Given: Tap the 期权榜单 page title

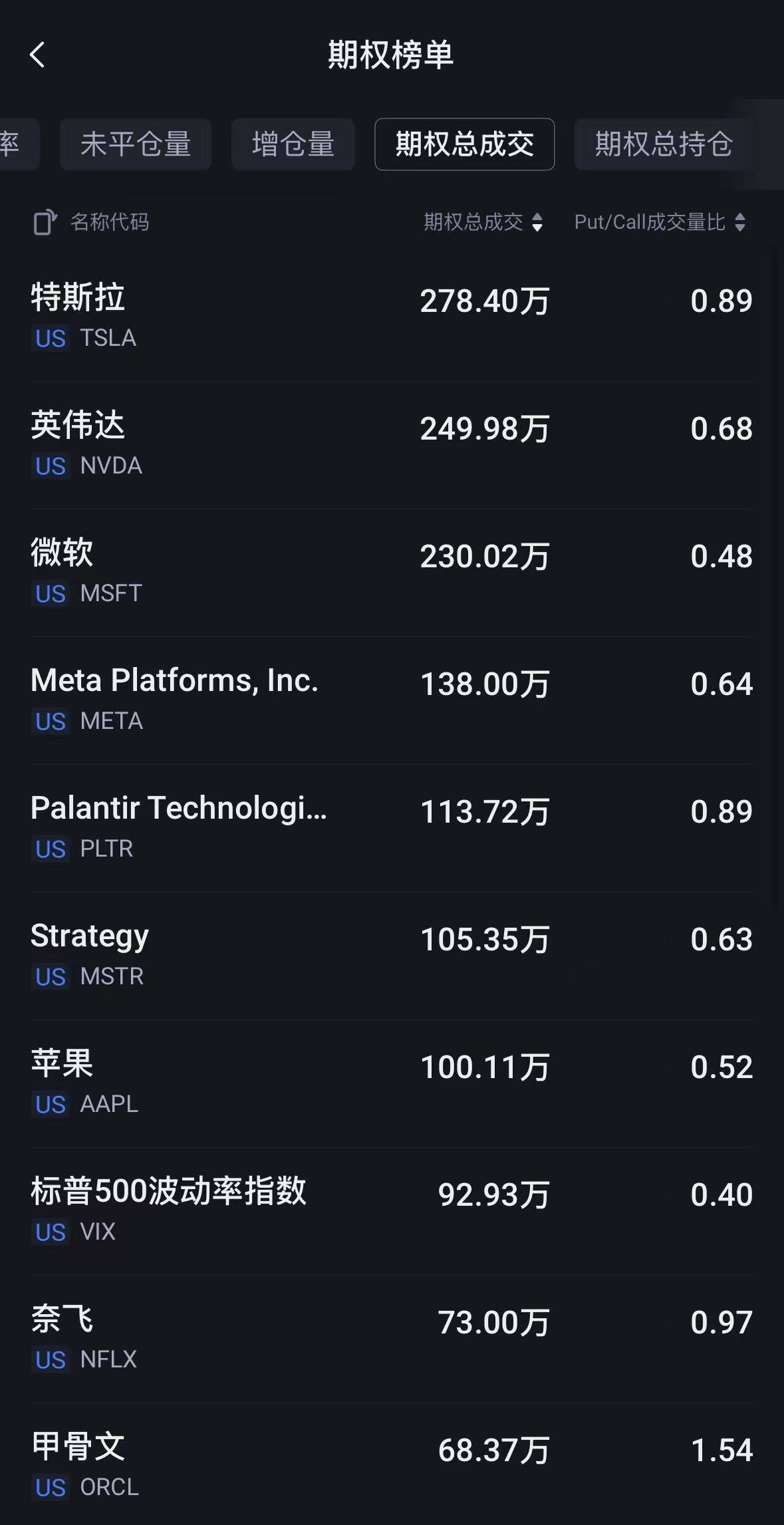Looking at the screenshot, I should [x=391, y=55].
